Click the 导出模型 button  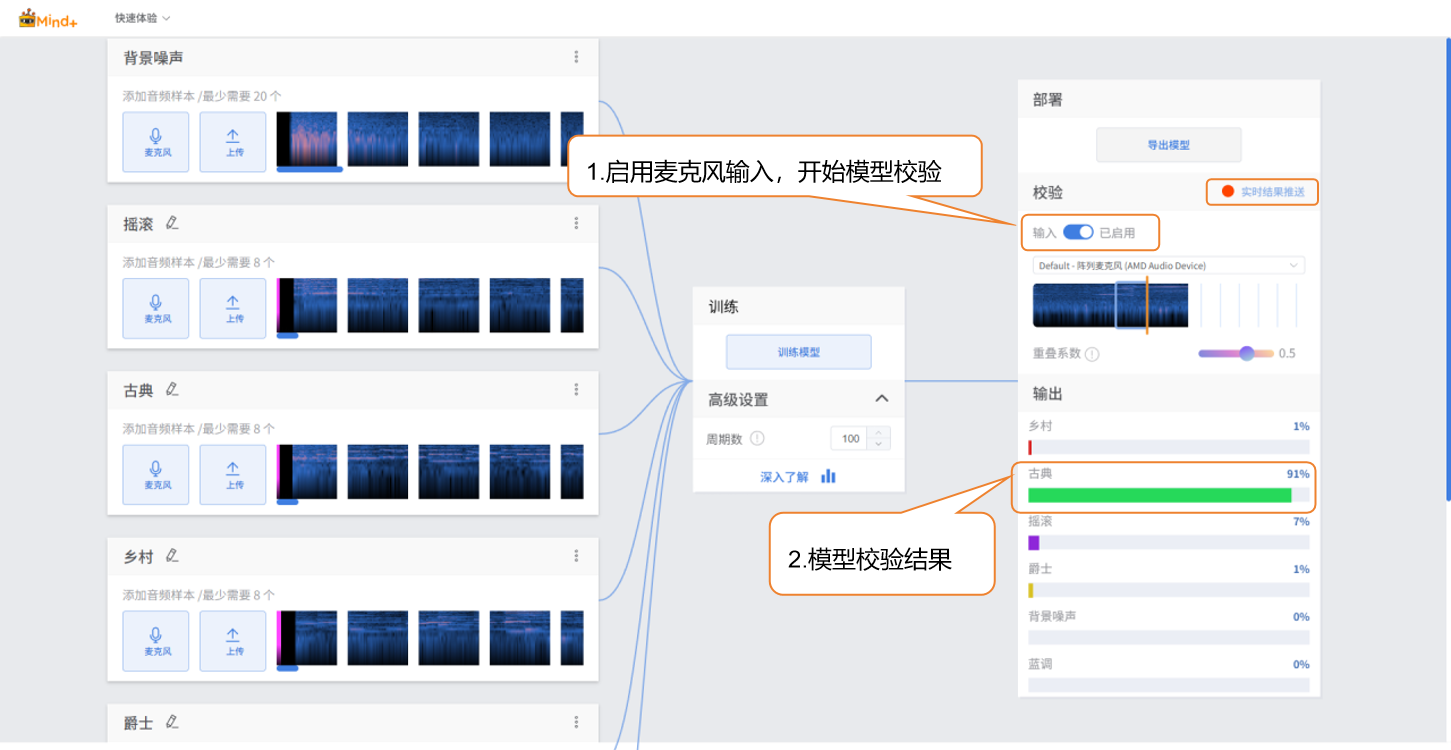[1168, 145]
